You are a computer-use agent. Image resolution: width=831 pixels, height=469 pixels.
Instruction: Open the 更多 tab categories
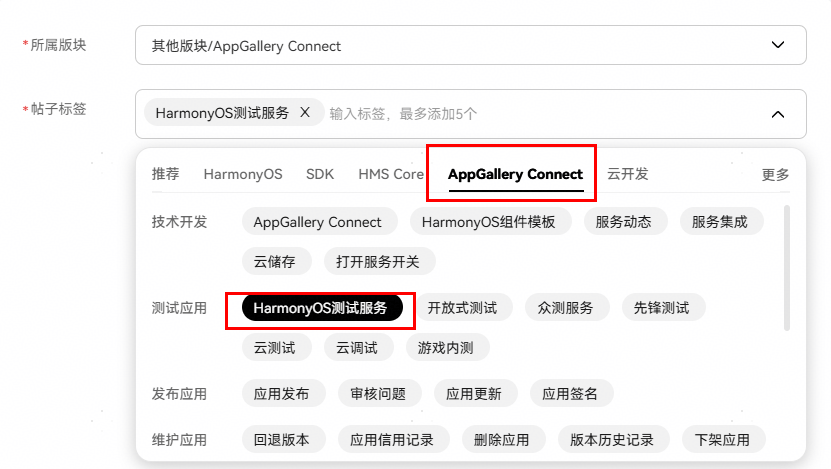(775, 174)
